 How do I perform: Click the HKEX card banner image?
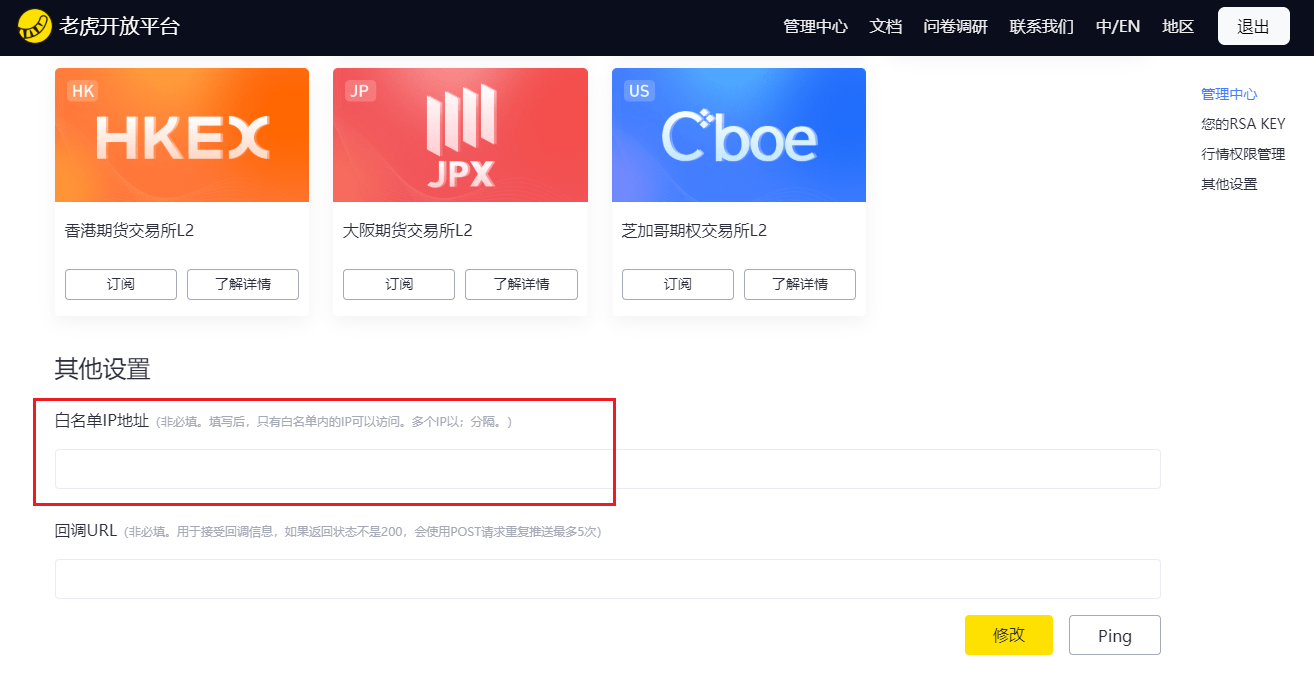coord(182,135)
